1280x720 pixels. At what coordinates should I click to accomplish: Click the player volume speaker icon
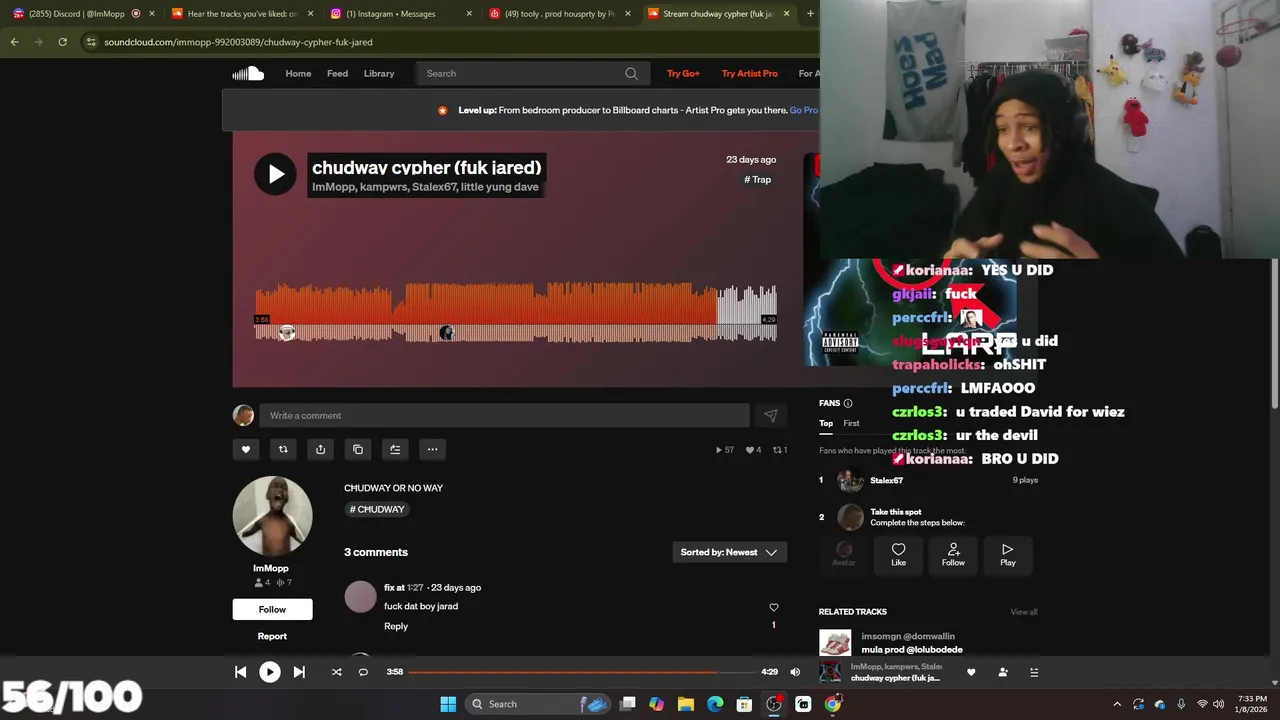[795, 672]
